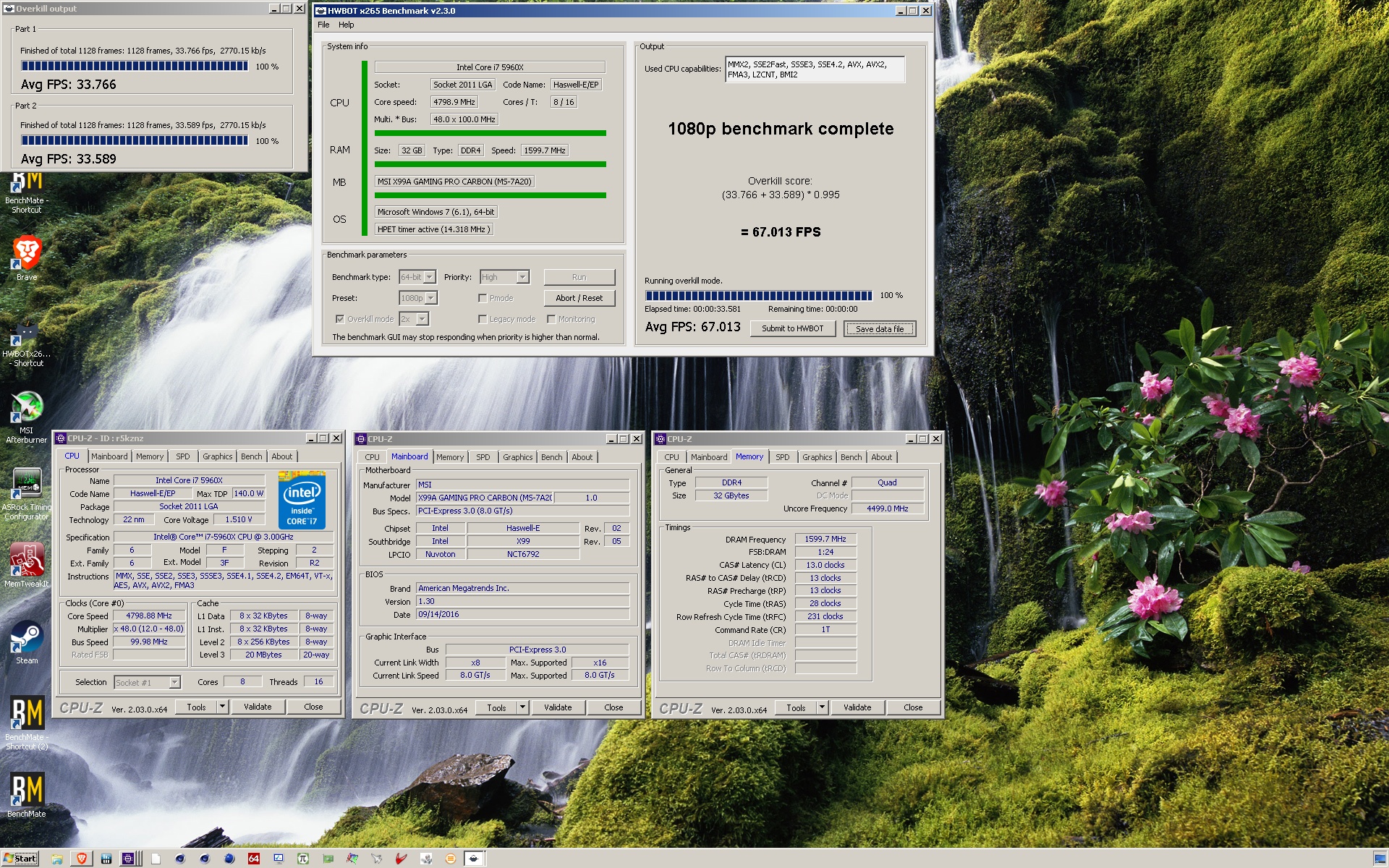The width and height of the screenshot is (1389, 868).
Task: Click the BIOS date 09/14/2016 value
Action: [522, 614]
